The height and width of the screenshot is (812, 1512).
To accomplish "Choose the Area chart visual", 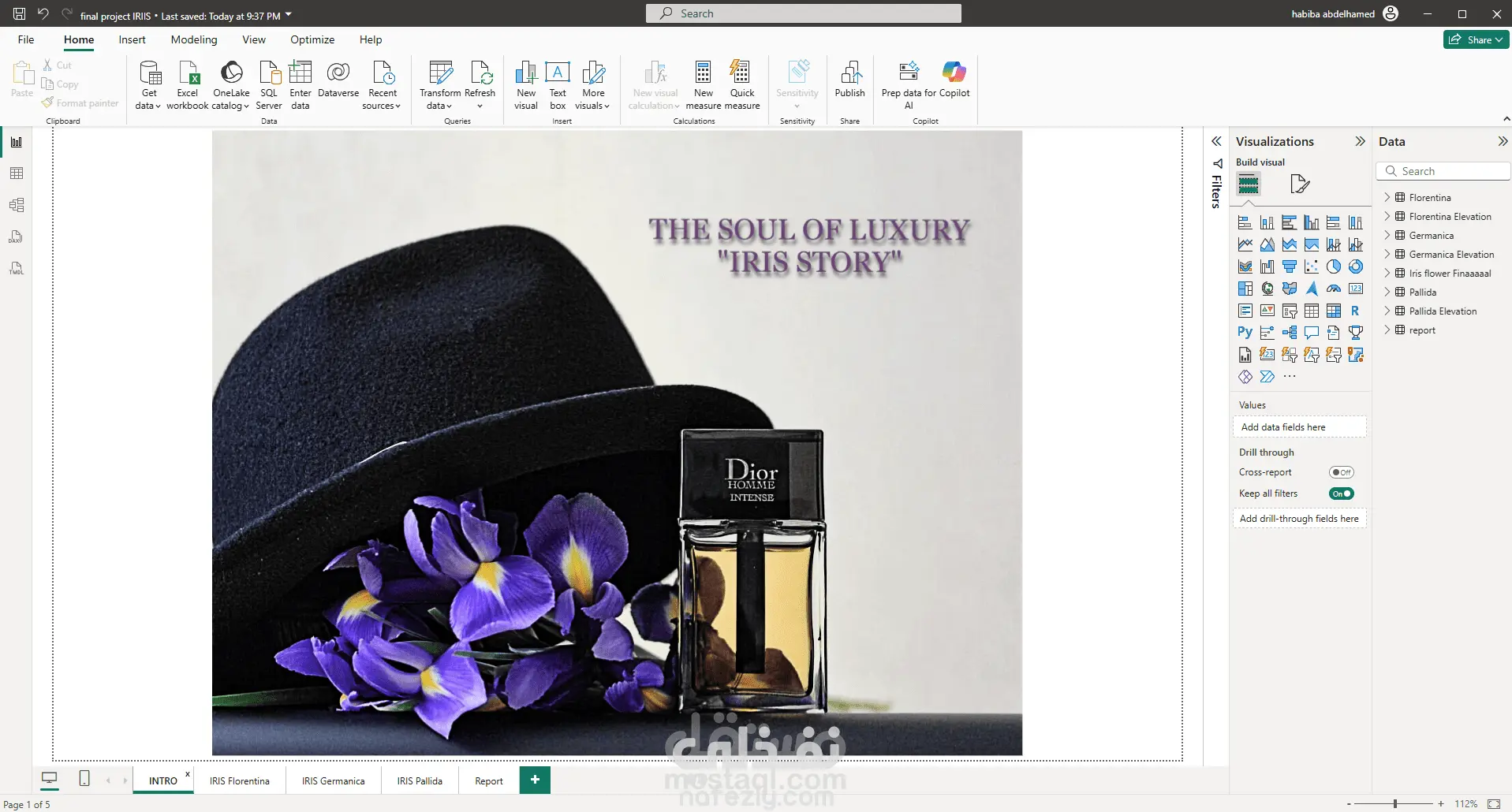I will (x=1267, y=244).
